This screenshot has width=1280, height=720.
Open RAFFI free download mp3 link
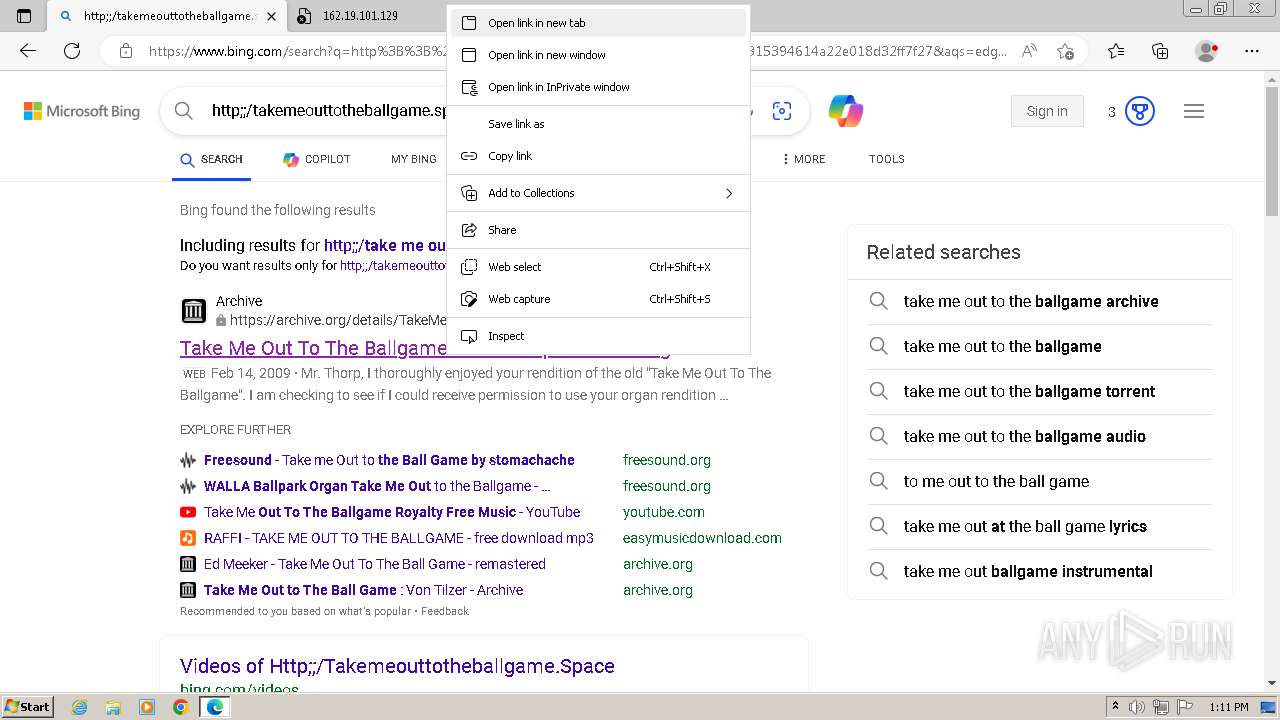(399, 538)
